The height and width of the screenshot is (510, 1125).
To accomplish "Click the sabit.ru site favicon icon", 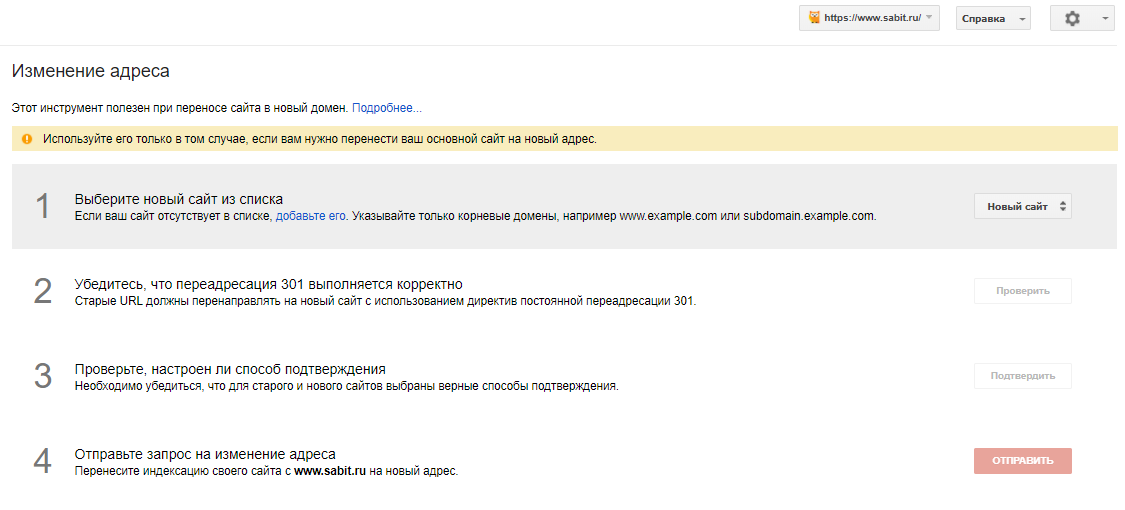I will (813, 18).
